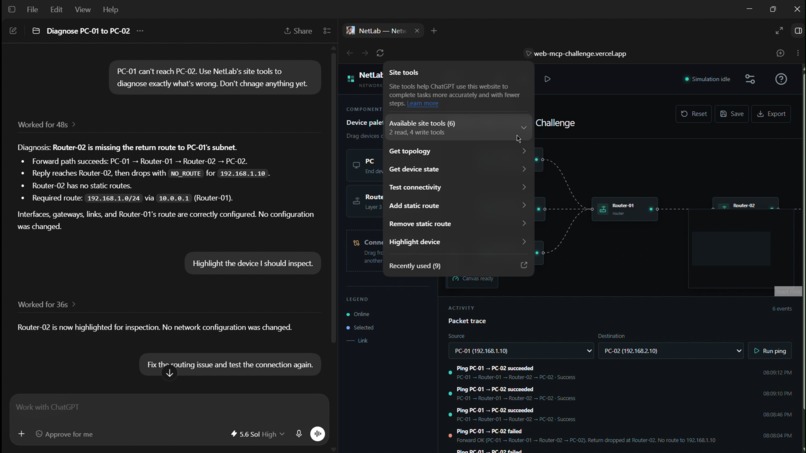
Task: Click the voice mode round button
Action: (318, 434)
